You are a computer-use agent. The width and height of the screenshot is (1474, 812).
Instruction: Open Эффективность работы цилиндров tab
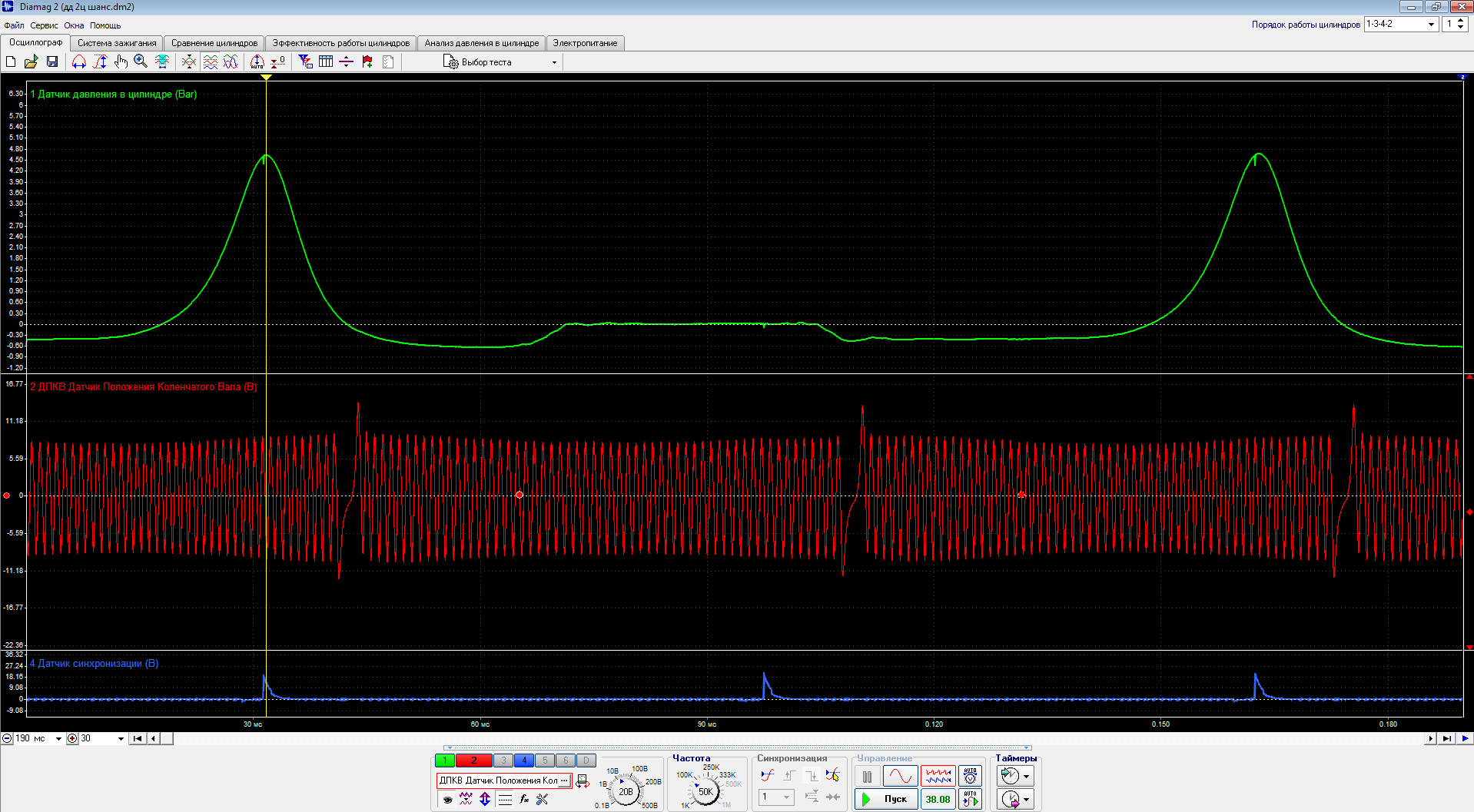tap(341, 43)
